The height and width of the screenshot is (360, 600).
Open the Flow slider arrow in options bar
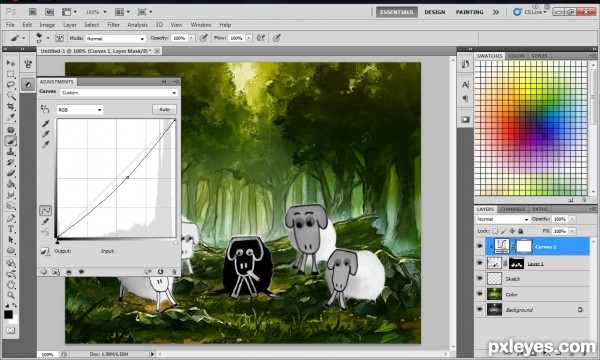249,38
